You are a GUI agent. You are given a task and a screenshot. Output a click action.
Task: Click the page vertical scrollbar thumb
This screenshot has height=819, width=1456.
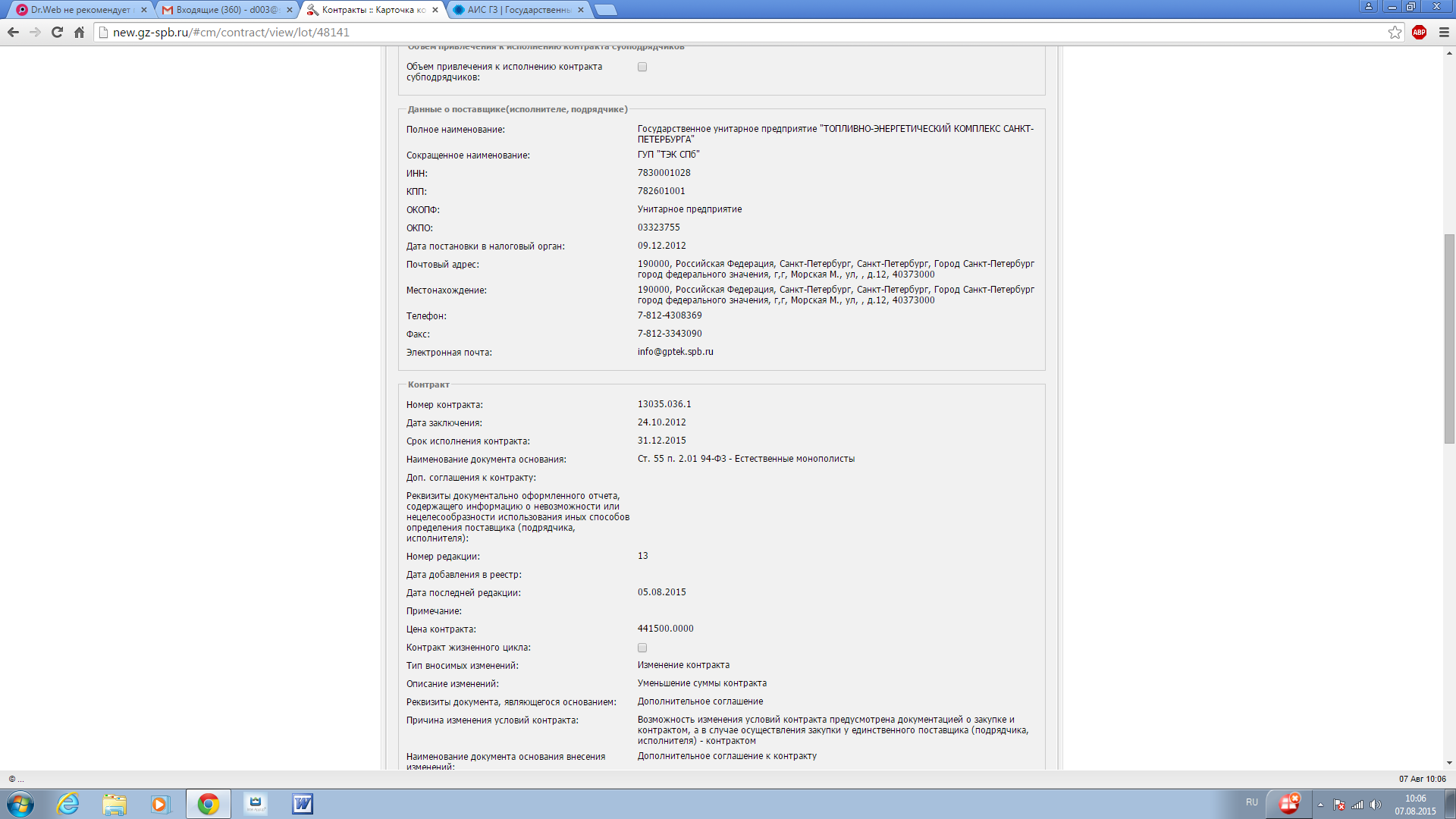[x=1449, y=338]
